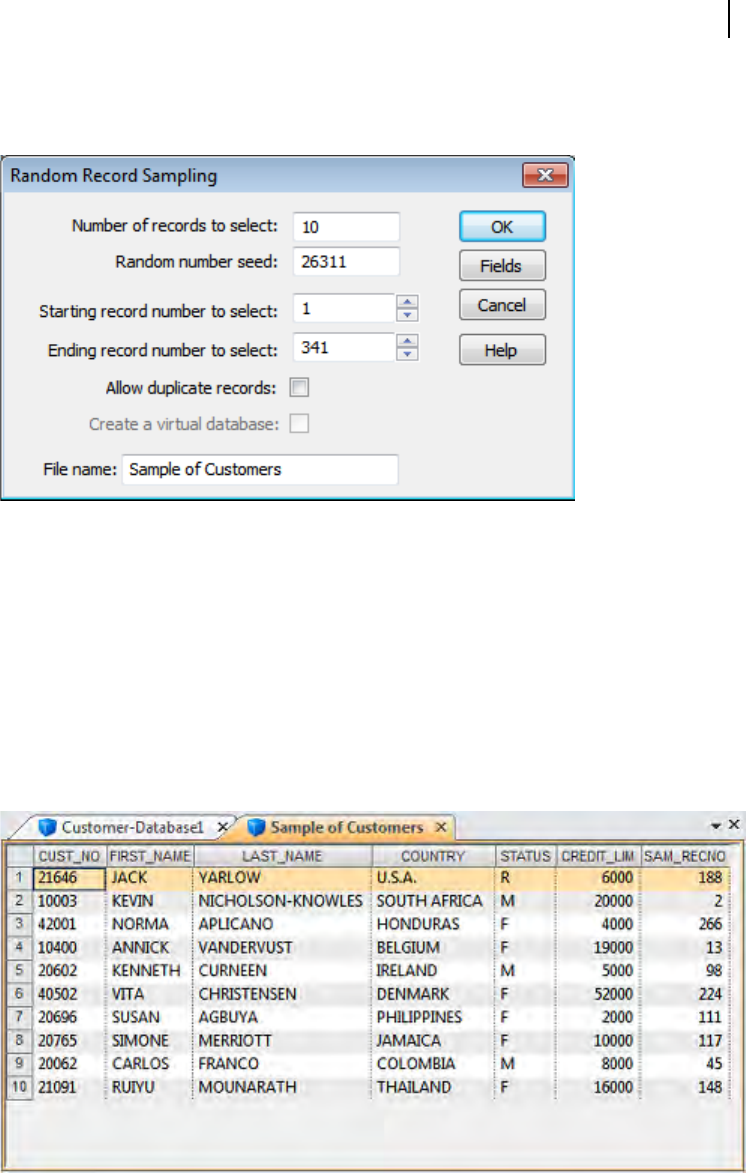The image size is (746, 1173).
Task: Select row number 10 header
Action: coord(19,1087)
